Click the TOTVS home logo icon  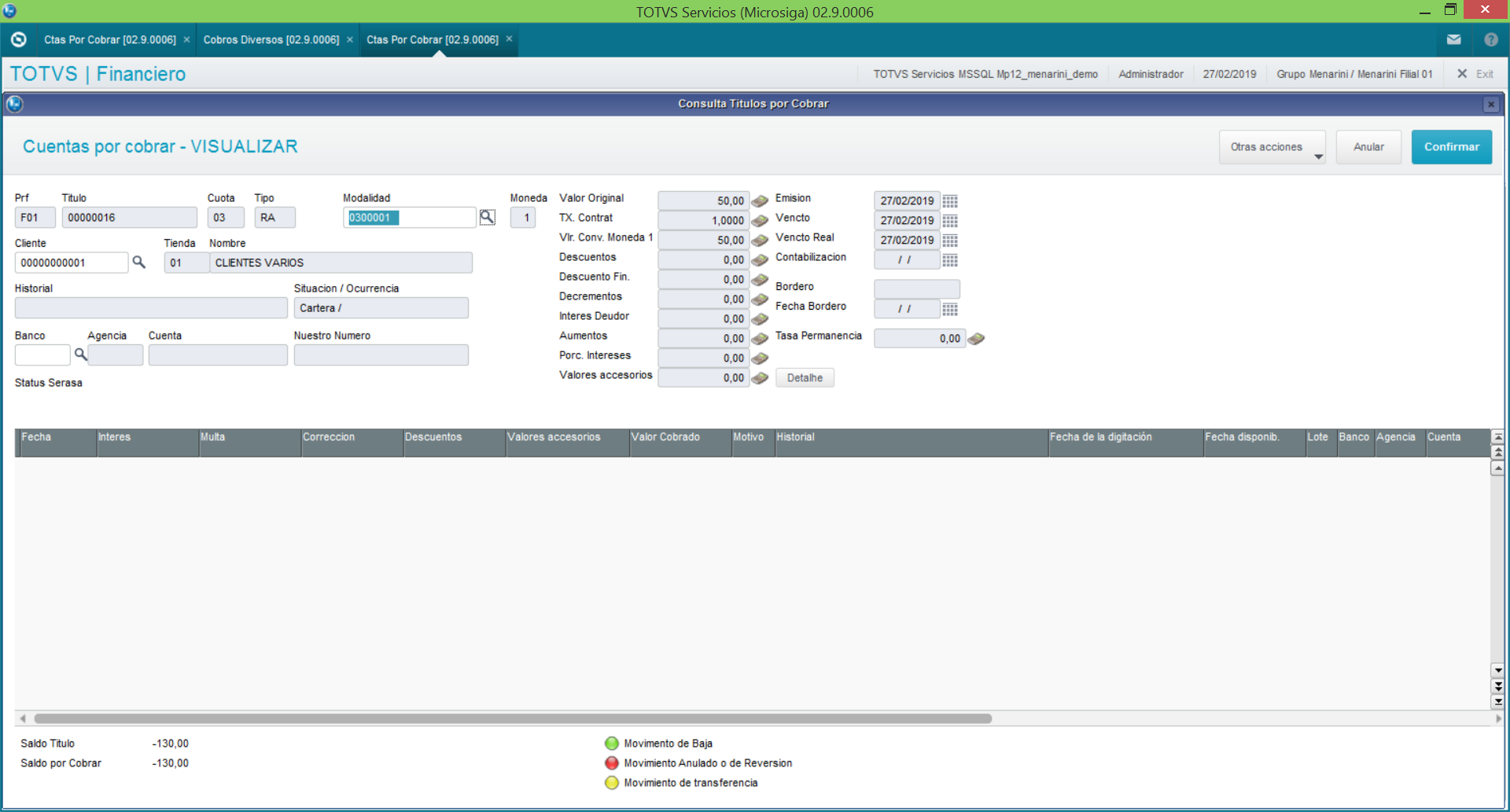[x=19, y=39]
